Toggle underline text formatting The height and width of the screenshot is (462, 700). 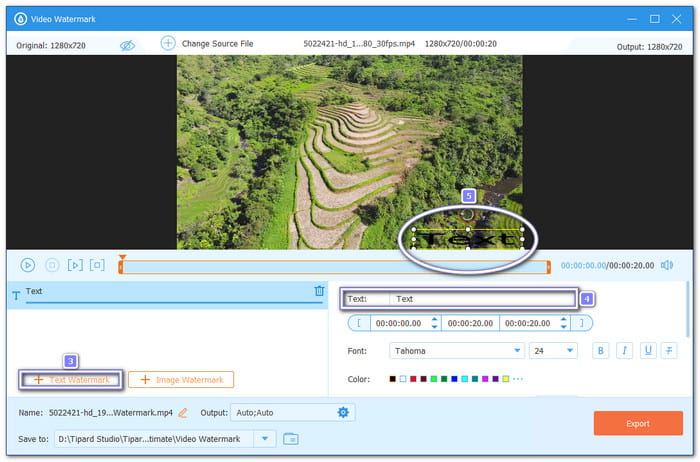tap(647, 350)
